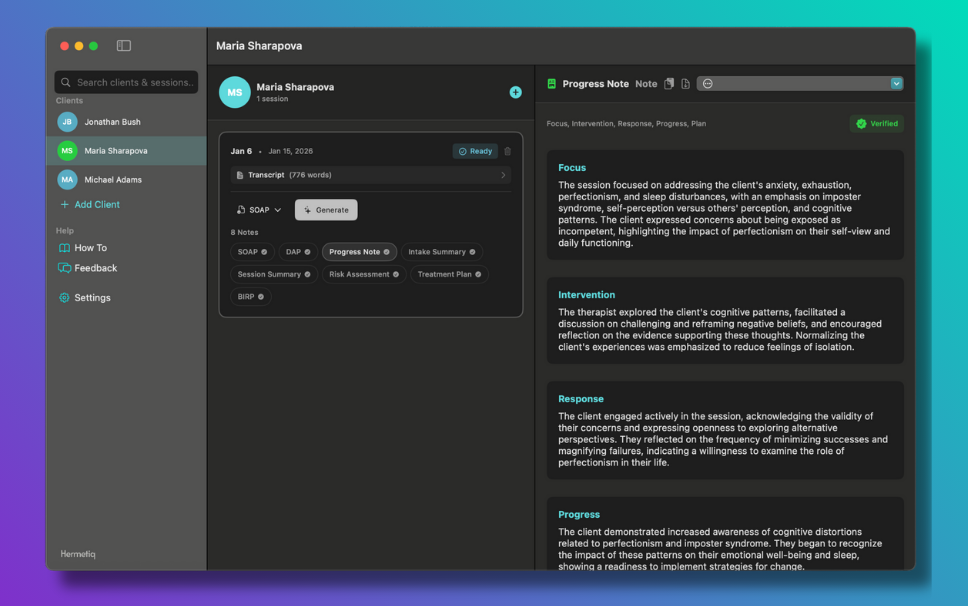Select the Risk Assessment note chip
Image resolution: width=968 pixels, height=606 pixels.
pos(364,274)
